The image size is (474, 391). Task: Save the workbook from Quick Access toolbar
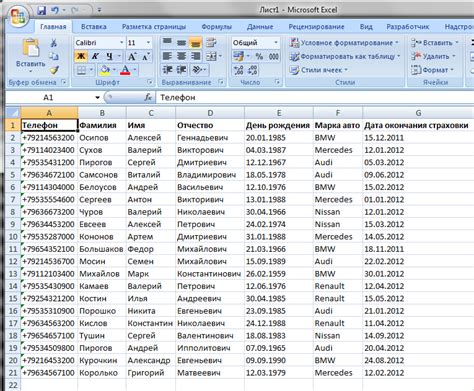(41, 10)
